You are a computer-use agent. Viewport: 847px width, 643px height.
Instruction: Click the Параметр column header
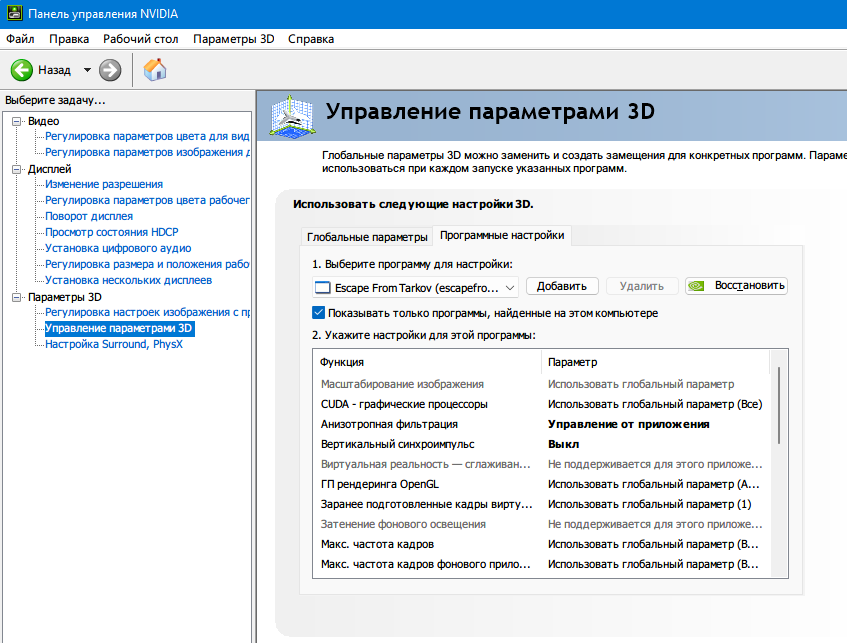(655, 362)
